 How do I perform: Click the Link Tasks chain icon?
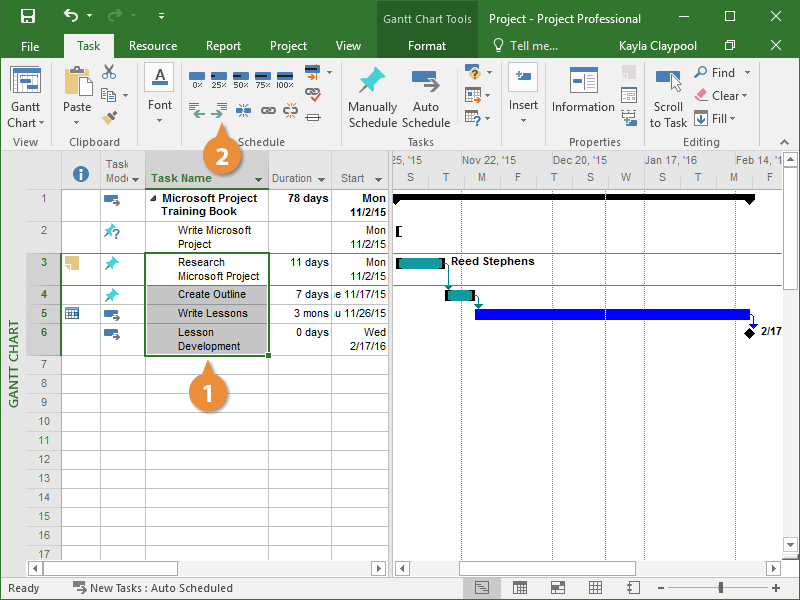(x=268, y=110)
